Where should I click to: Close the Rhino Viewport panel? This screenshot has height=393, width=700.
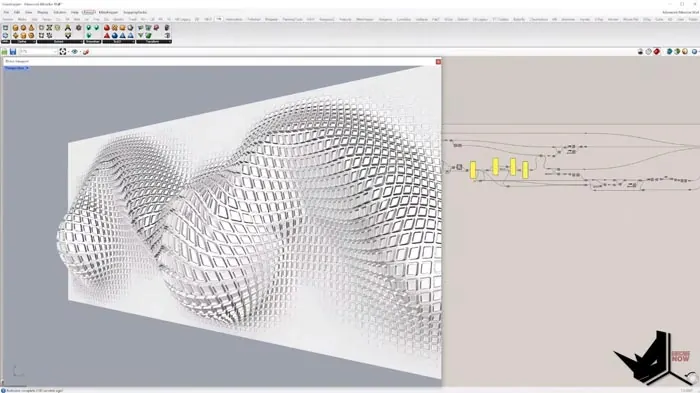[x=438, y=62]
